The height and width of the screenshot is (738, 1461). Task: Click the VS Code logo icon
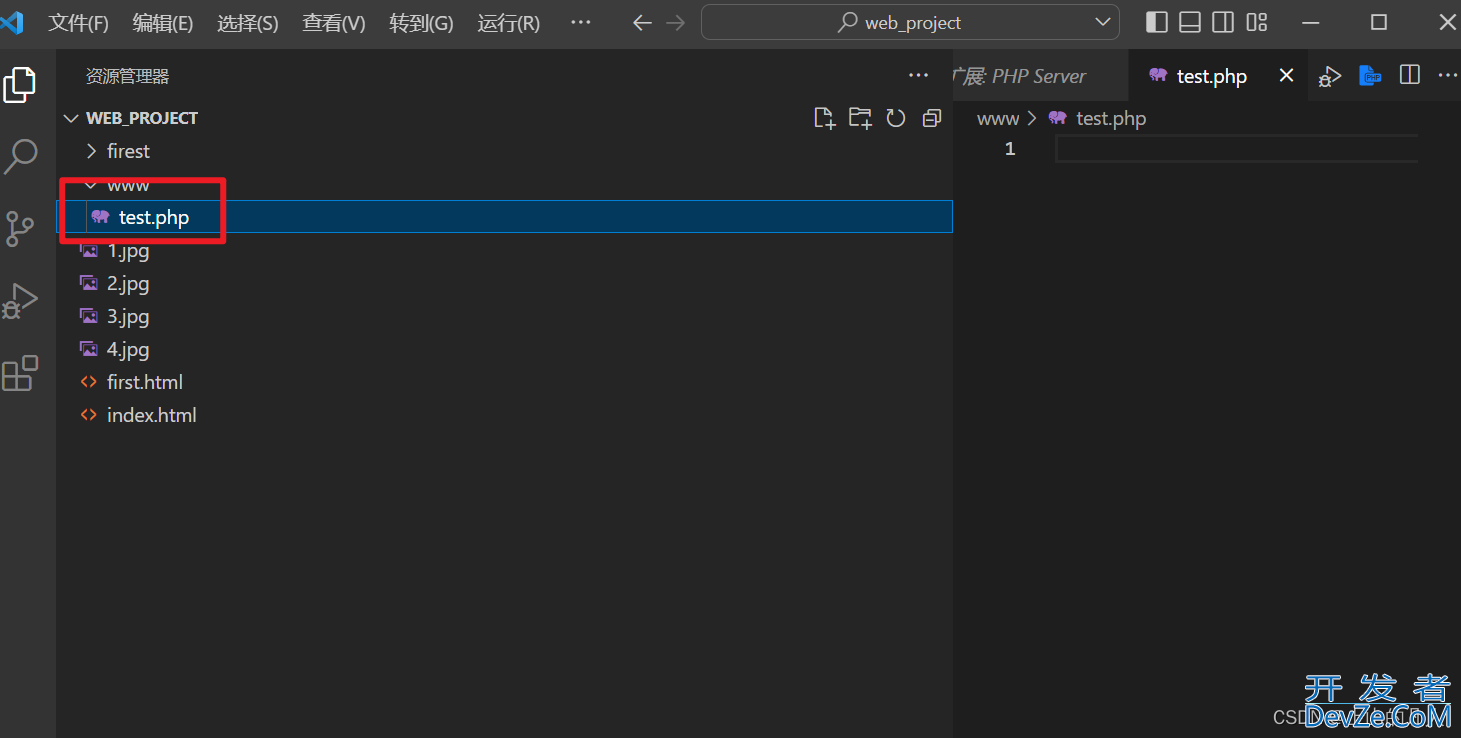[x=11, y=22]
